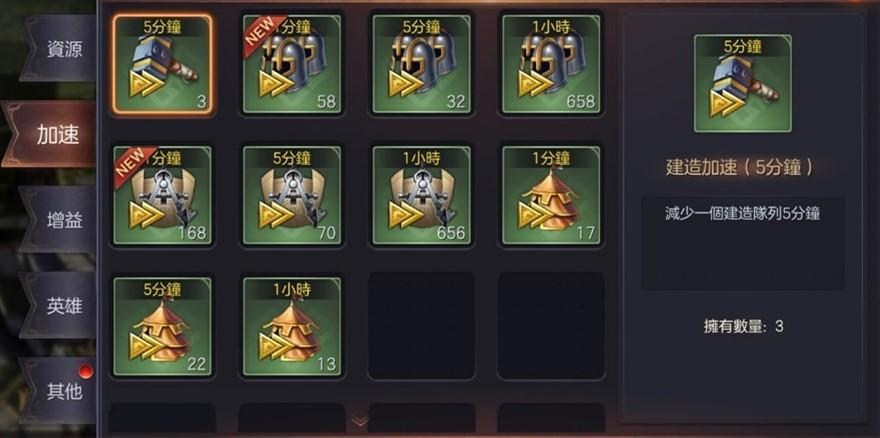Select the NEW helmet speedup with 58
Image resolution: width=880 pixels, height=438 pixels.
[x=292, y=65]
